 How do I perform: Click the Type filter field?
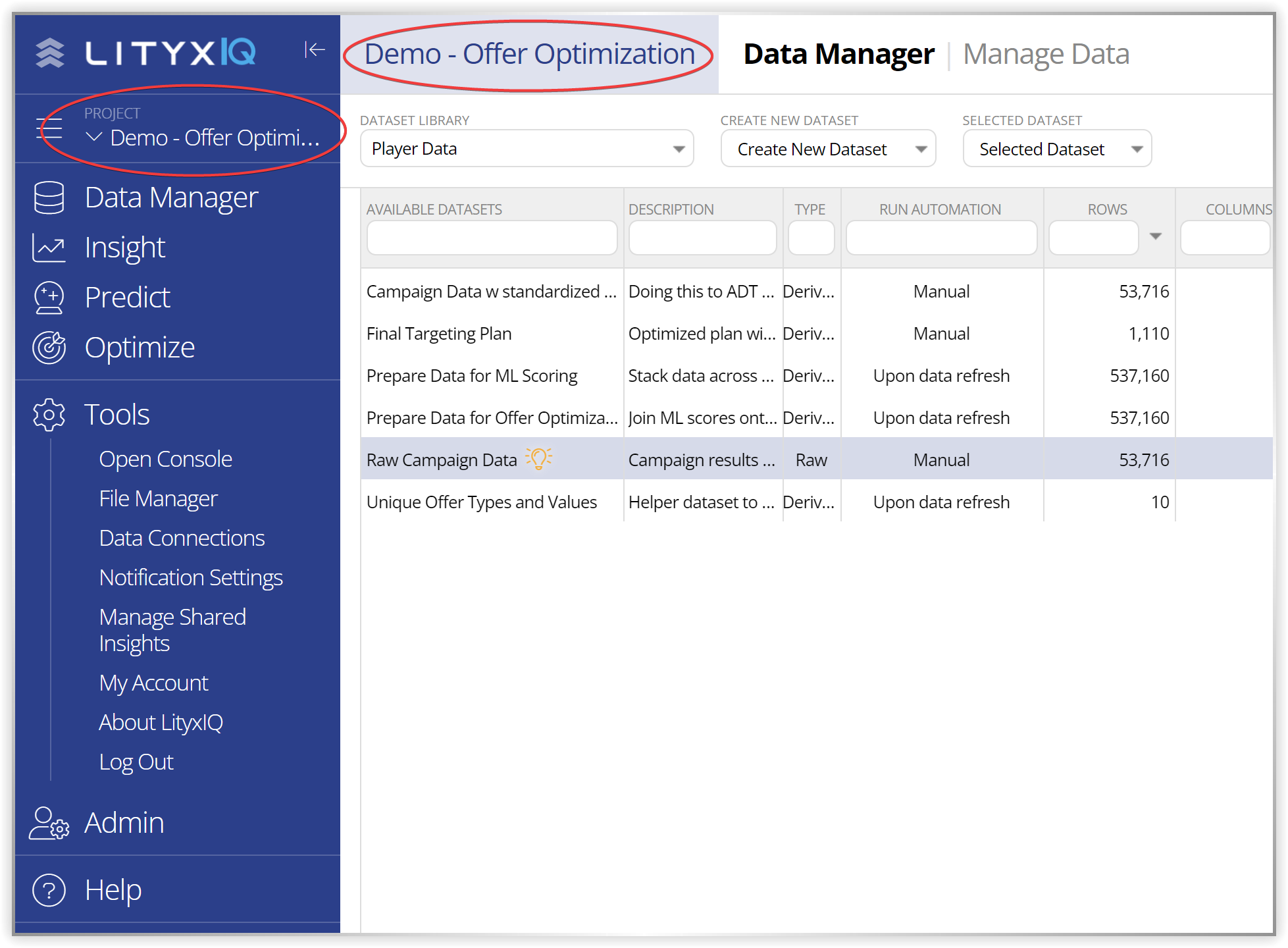[x=811, y=238]
